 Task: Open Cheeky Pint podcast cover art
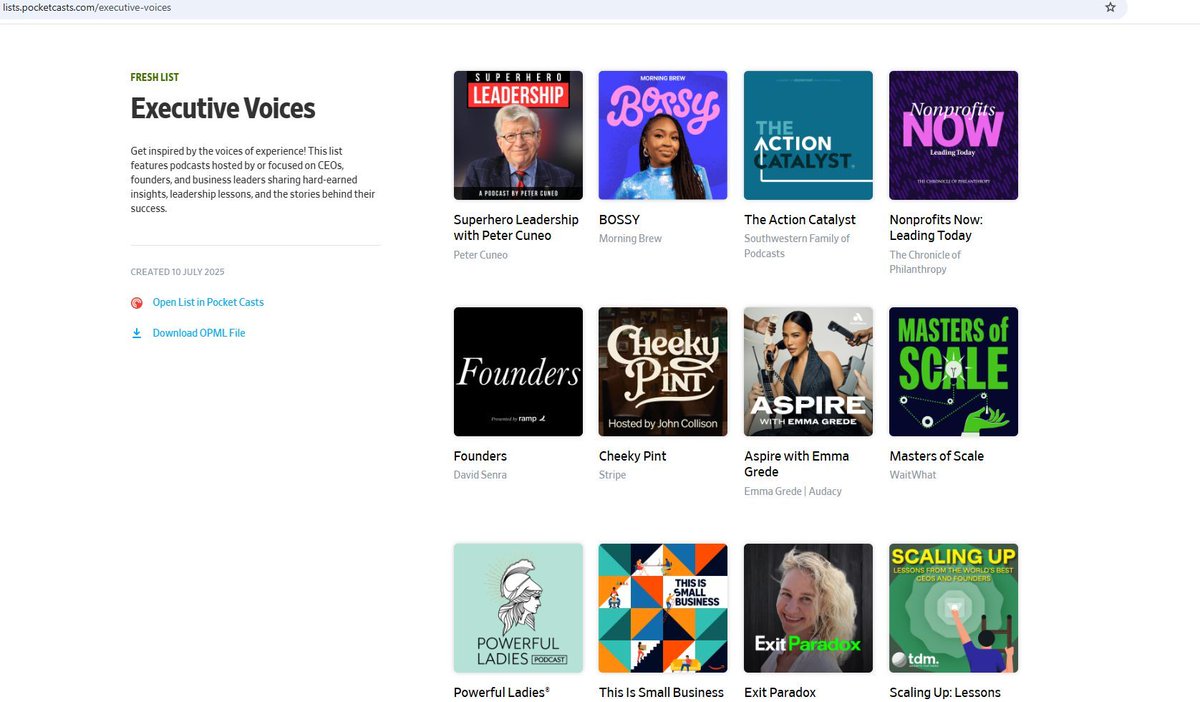click(x=663, y=372)
